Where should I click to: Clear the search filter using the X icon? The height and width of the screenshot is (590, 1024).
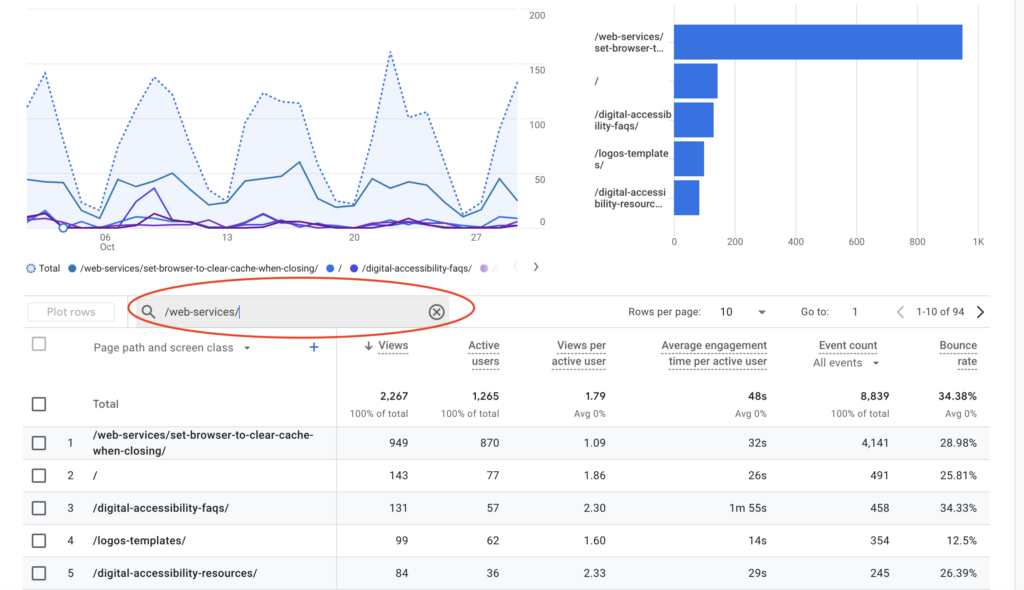[437, 311]
